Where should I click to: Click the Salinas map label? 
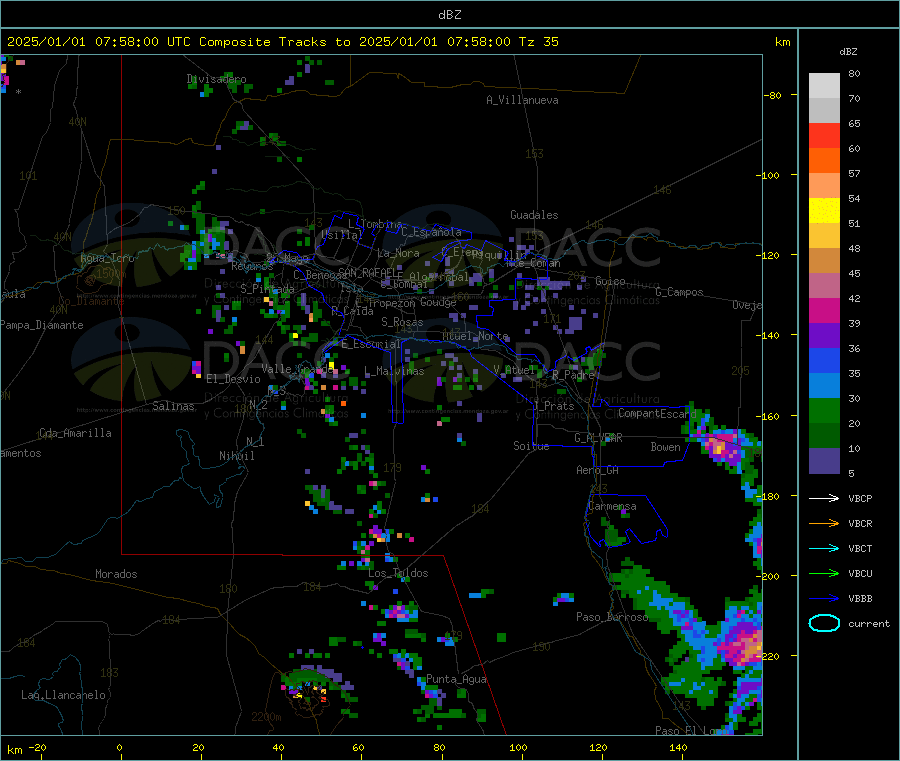173,406
